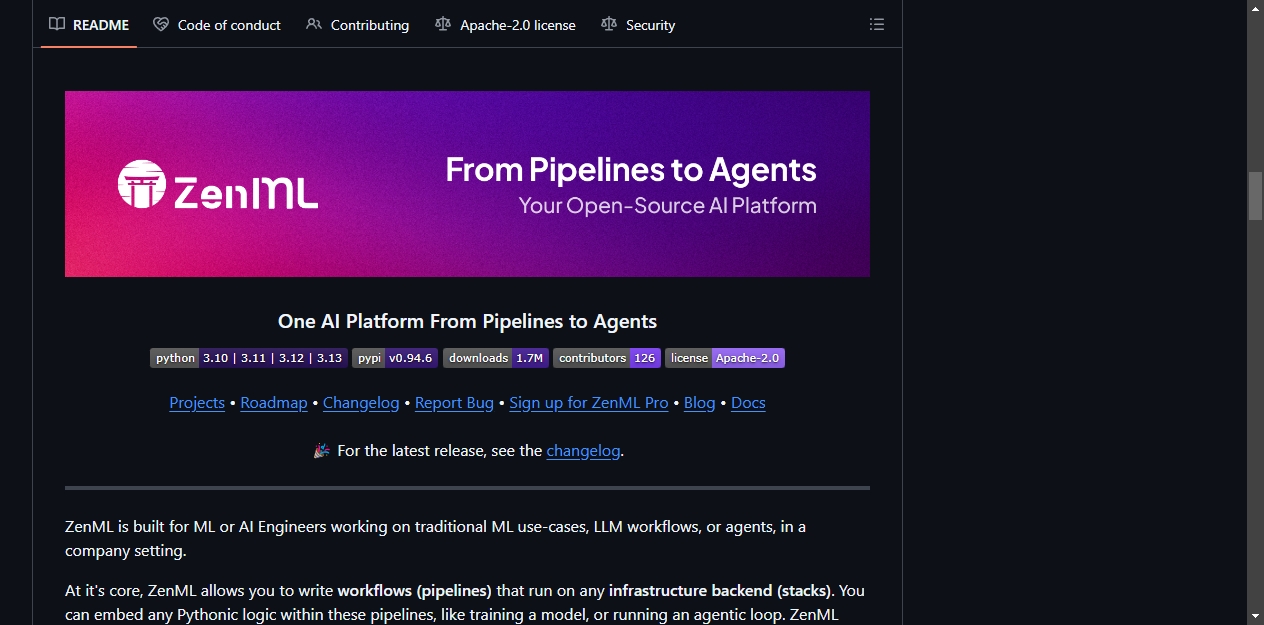Open the README outline list icon

[877, 25]
